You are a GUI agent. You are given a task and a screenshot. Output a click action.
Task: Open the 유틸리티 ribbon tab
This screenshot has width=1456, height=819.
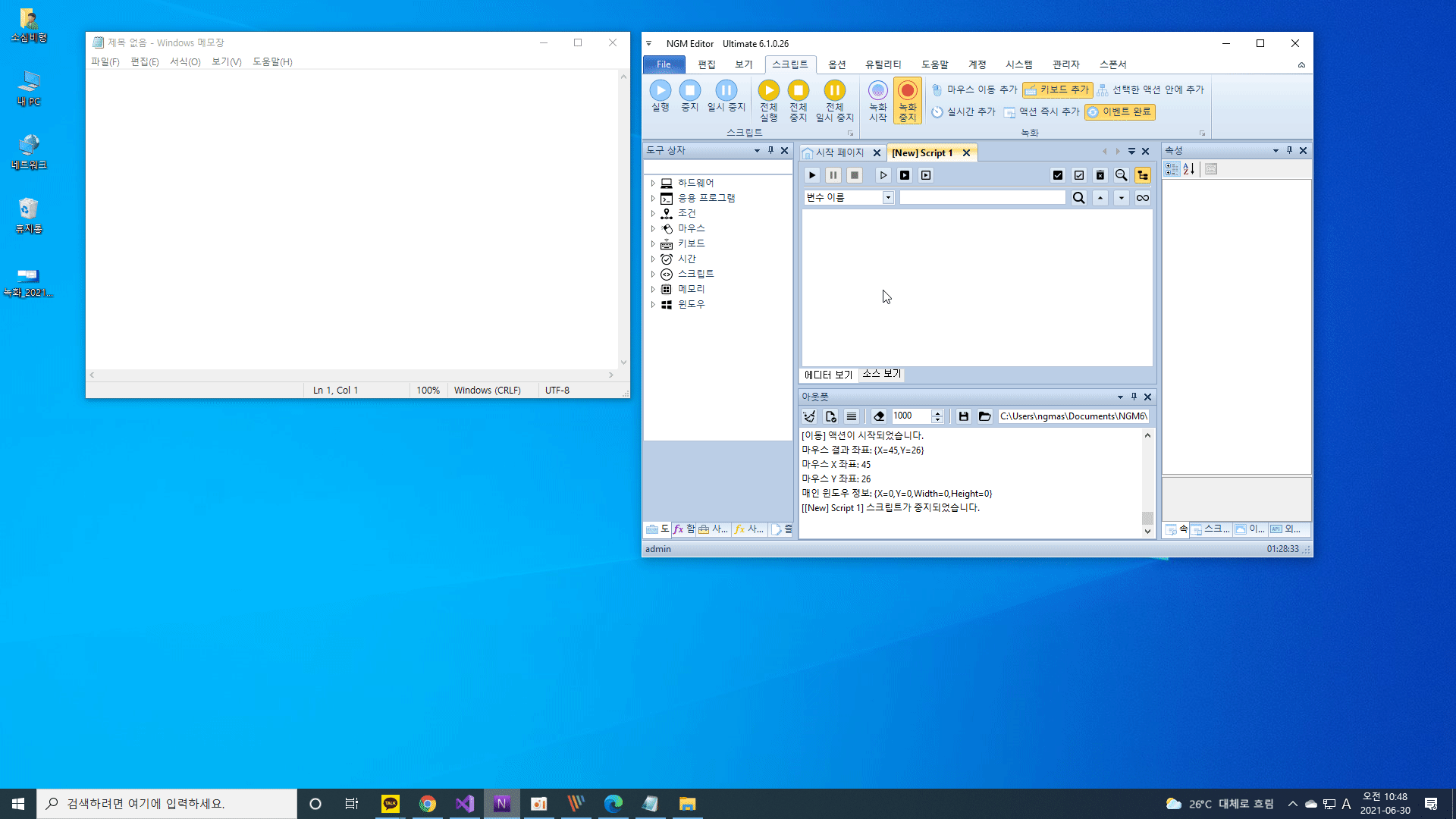coord(883,64)
